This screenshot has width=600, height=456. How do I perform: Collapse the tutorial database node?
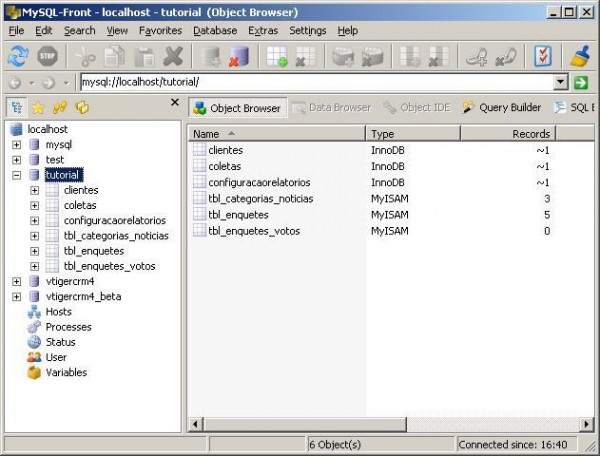tap(16, 175)
